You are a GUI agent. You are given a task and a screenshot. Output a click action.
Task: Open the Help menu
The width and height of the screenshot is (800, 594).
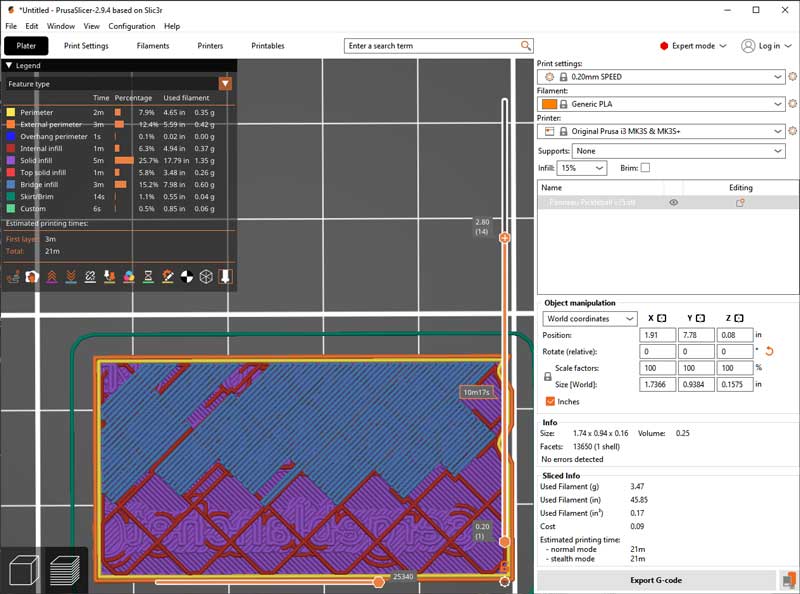tap(172, 26)
